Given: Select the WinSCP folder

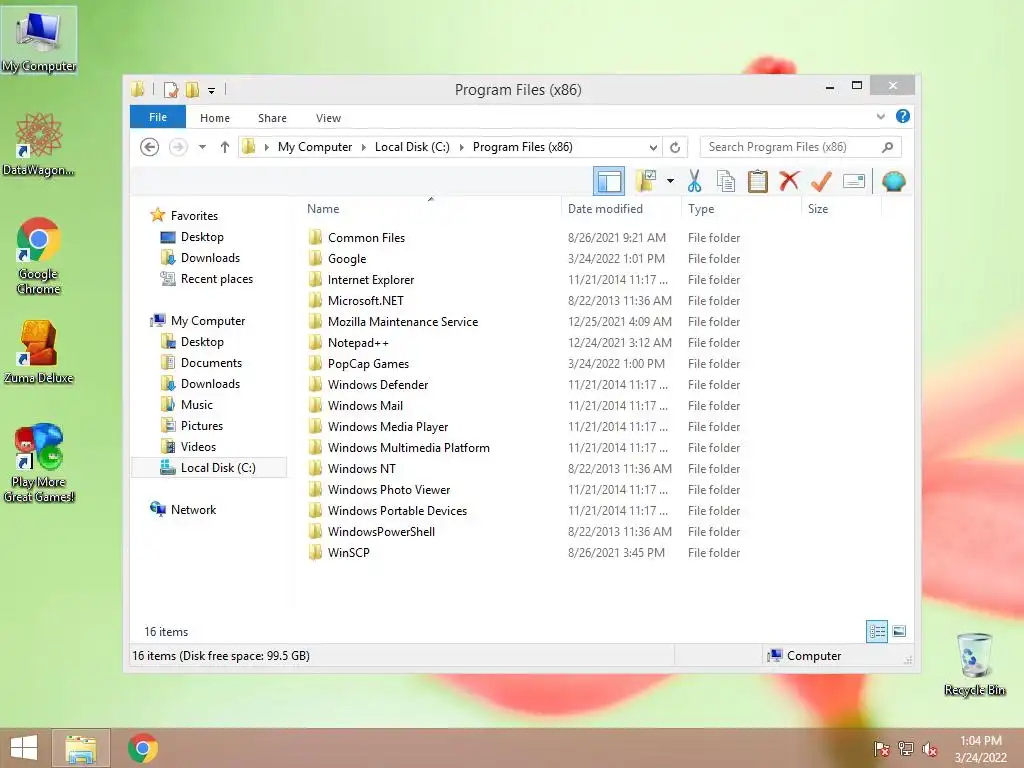Looking at the screenshot, I should coord(348,552).
